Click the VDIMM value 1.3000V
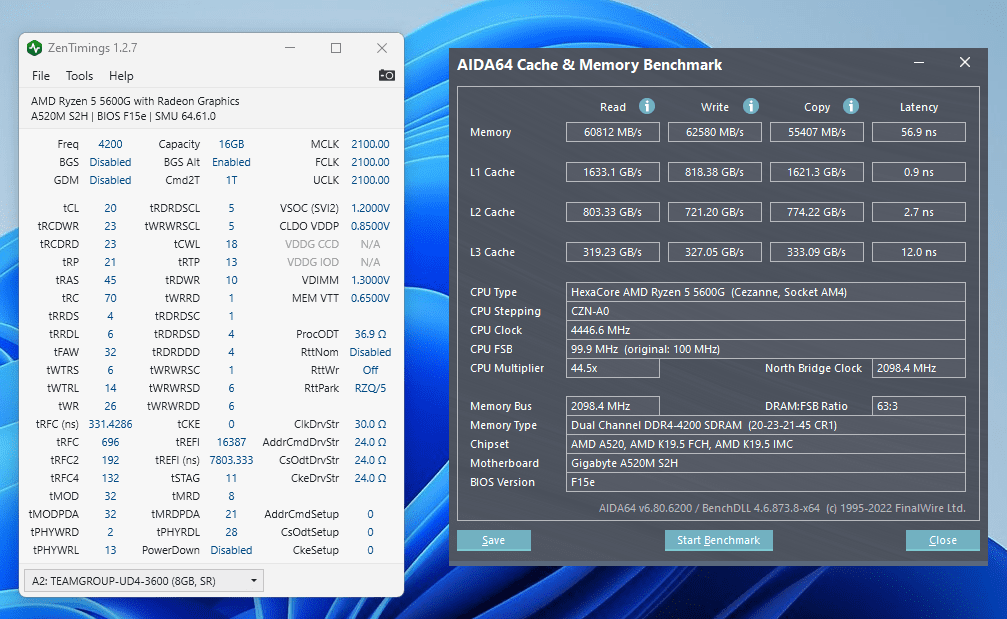The width and height of the screenshot is (1007, 619). [370, 281]
